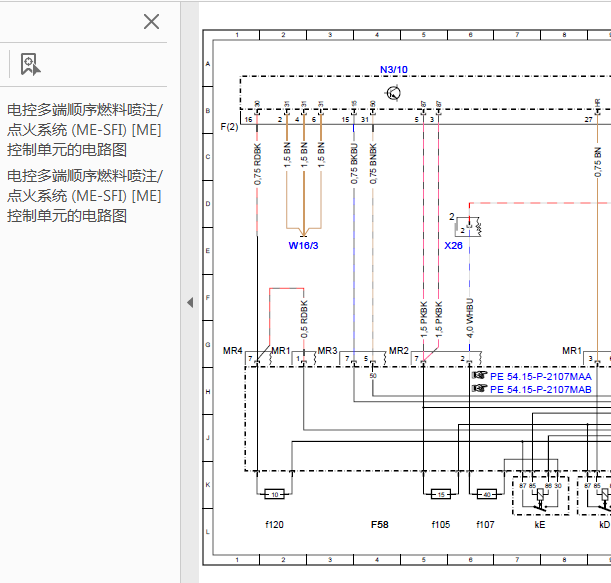Click the find current bookmark icon
Viewport: 611px width, 583px height.
pos(30,64)
